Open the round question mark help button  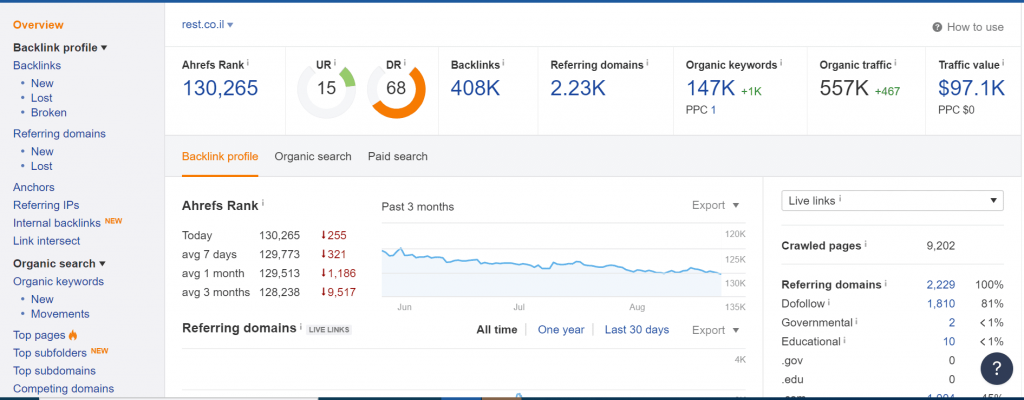(997, 368)
